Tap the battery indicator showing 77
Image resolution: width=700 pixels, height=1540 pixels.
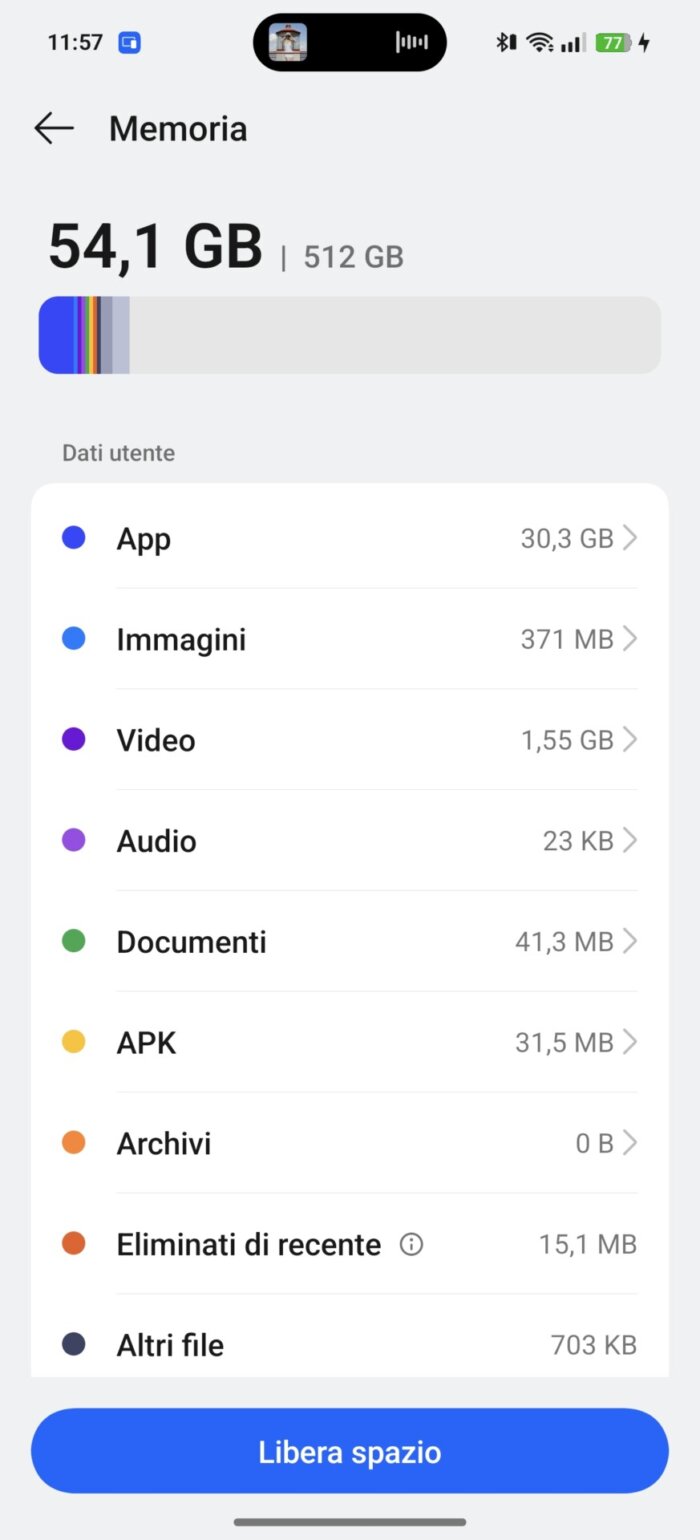(615, 42)
